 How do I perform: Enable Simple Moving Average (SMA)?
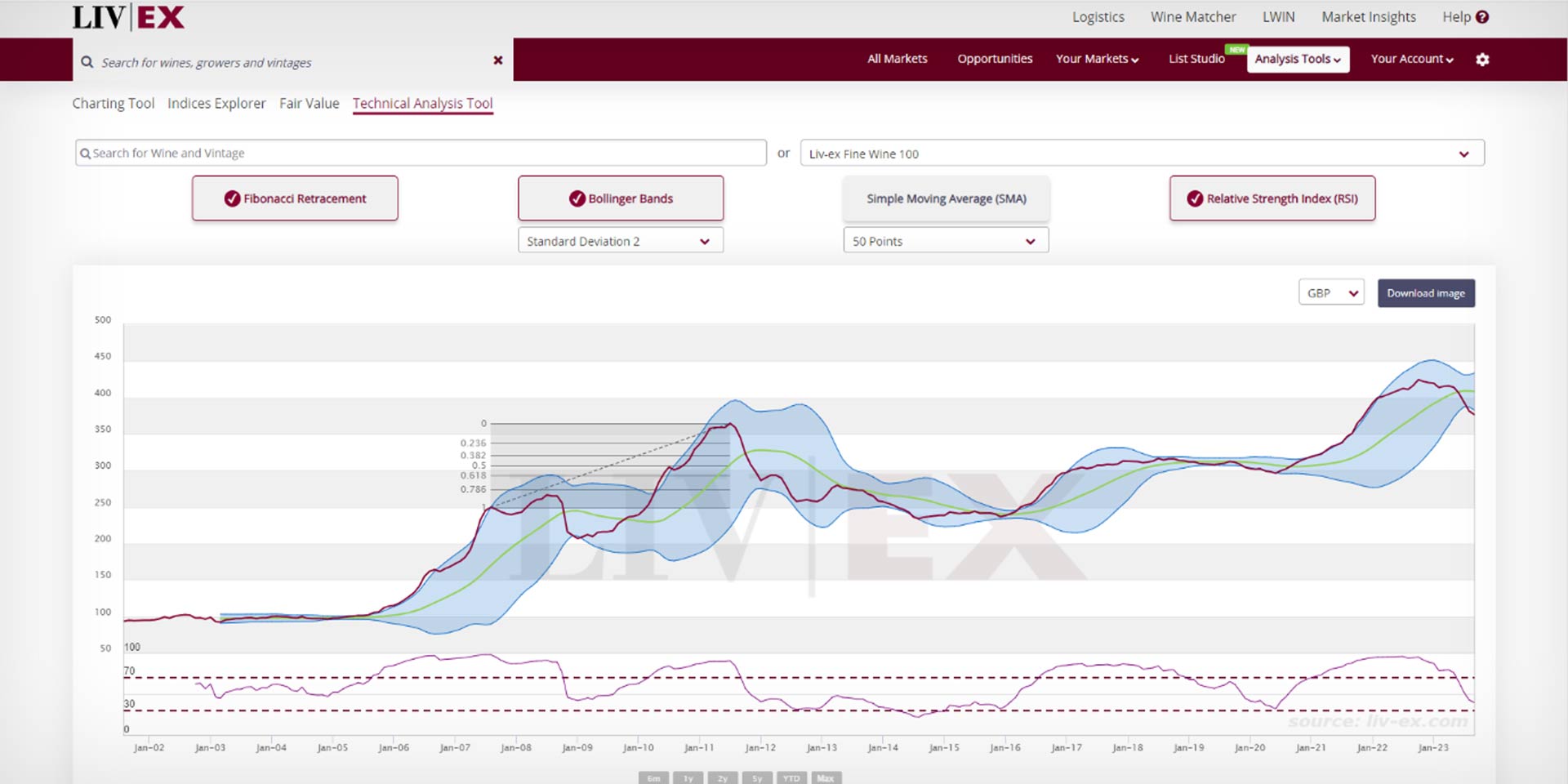[x=946, y=198]
